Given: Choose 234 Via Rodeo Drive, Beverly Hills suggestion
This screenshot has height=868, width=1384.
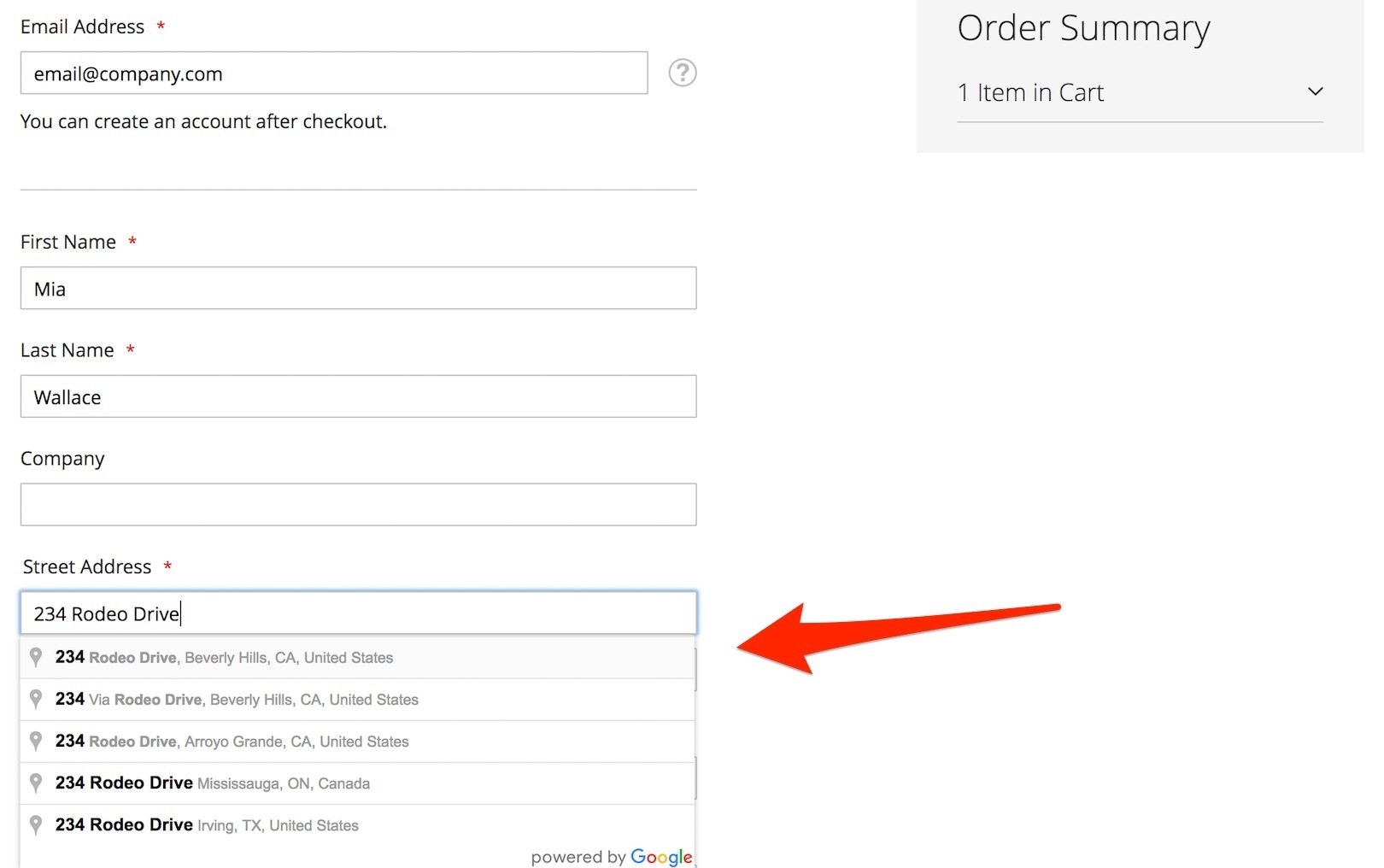Looking at the screenshot, I should tap(237, 700).
